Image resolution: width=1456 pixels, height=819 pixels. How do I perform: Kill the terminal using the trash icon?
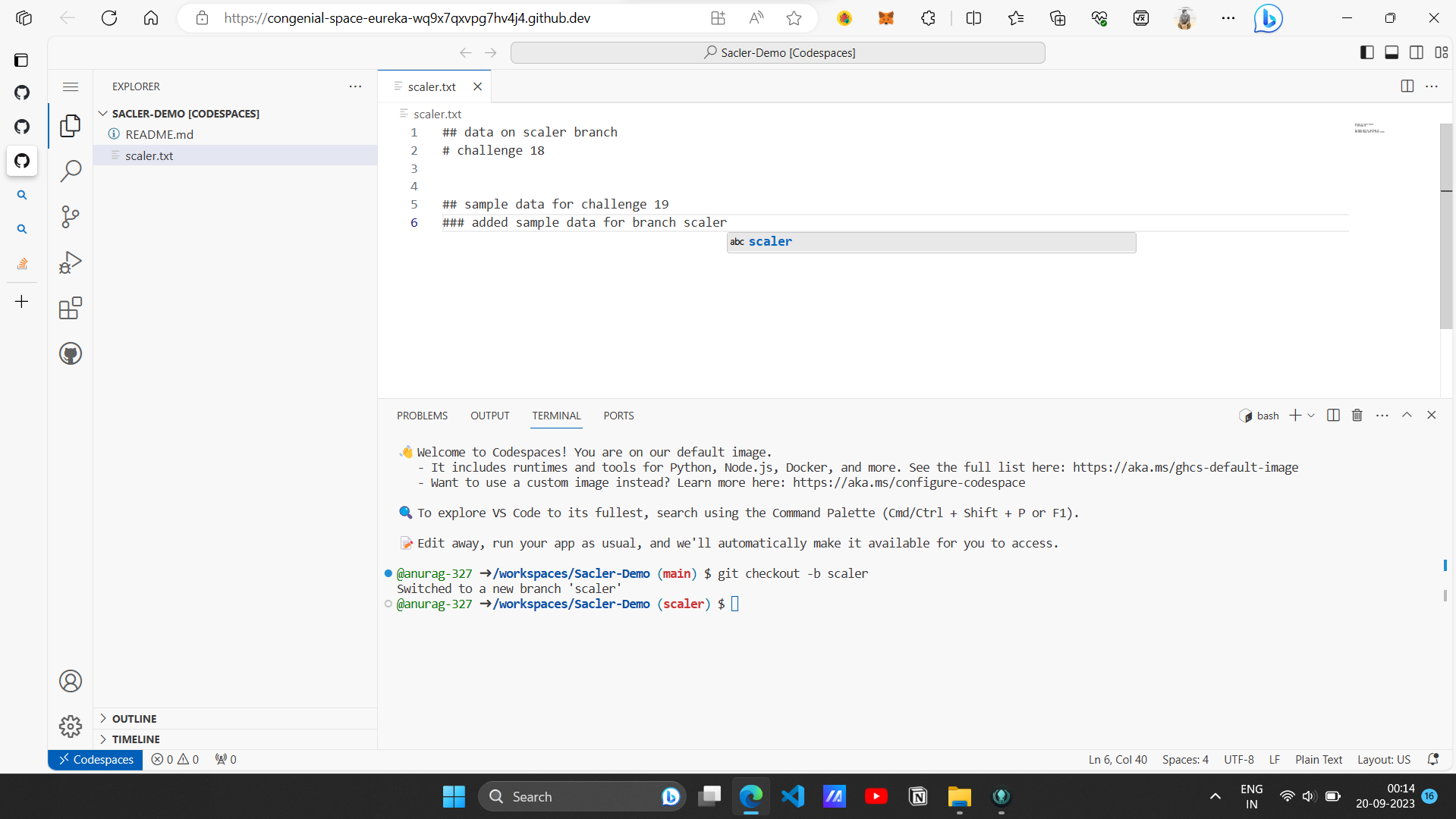coord(1357,415)
